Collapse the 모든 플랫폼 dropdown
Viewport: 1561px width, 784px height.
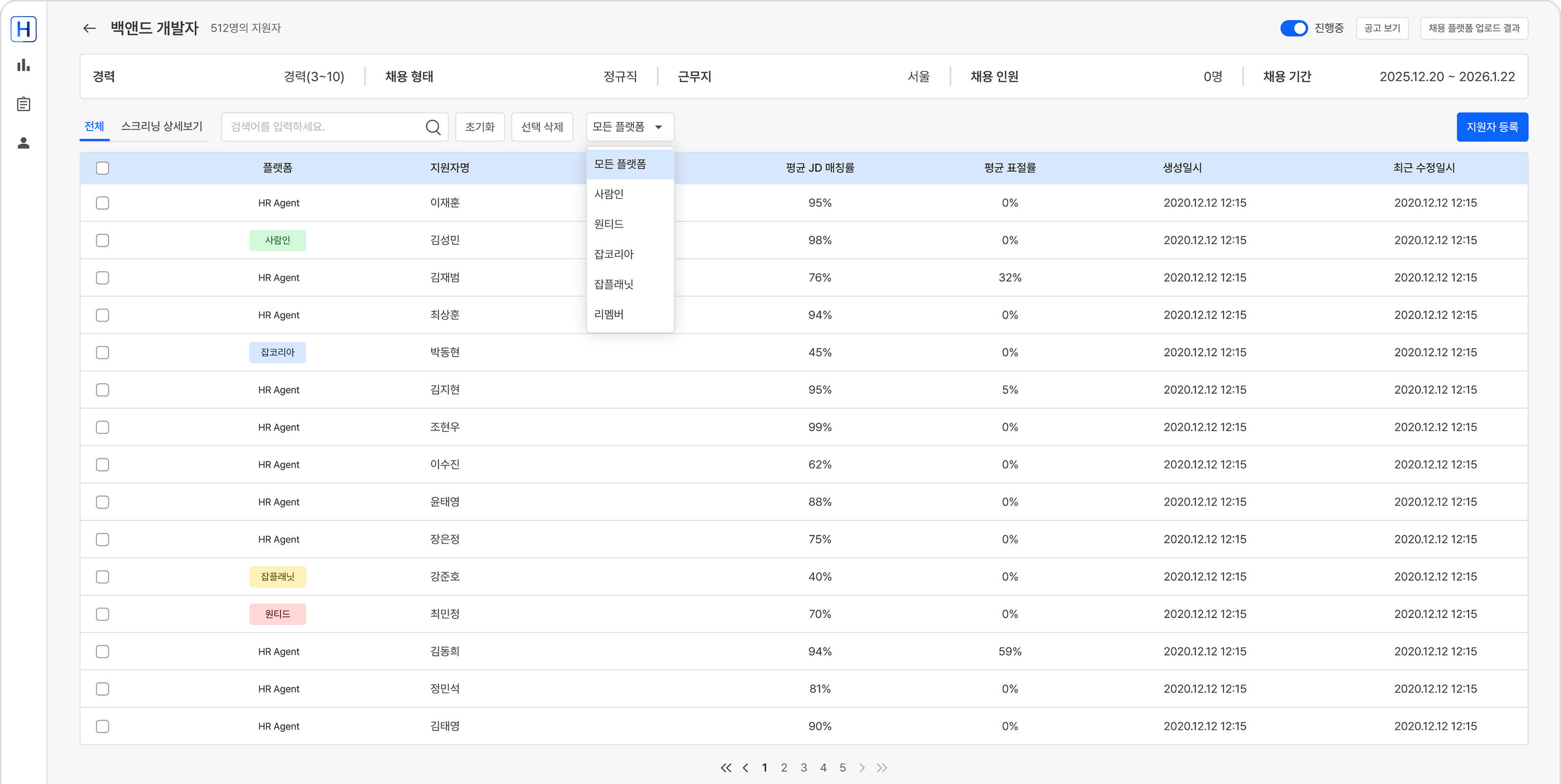click(630, 127)
